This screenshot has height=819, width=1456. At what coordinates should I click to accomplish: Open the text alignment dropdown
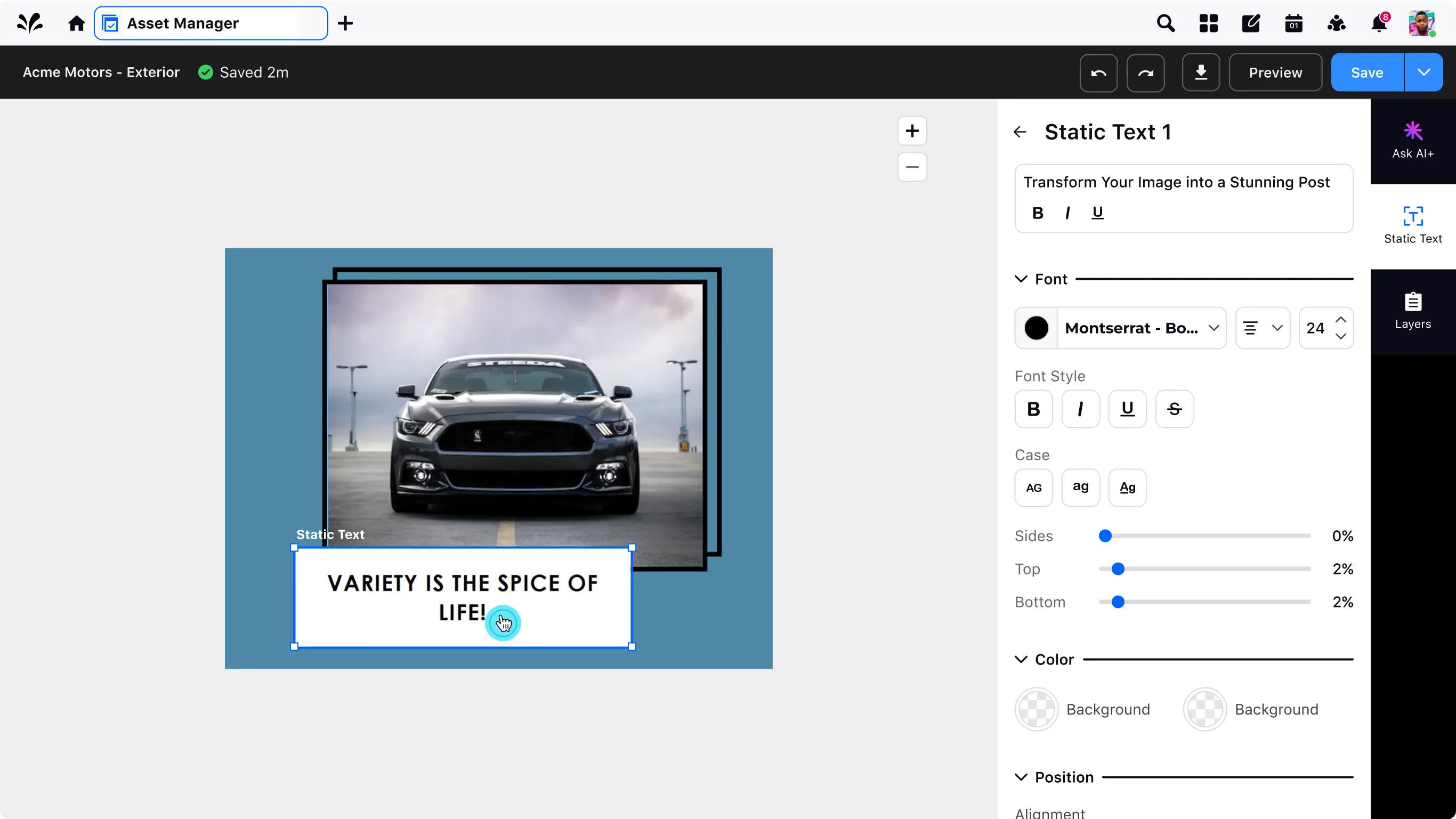click(x=1262, y=328)
